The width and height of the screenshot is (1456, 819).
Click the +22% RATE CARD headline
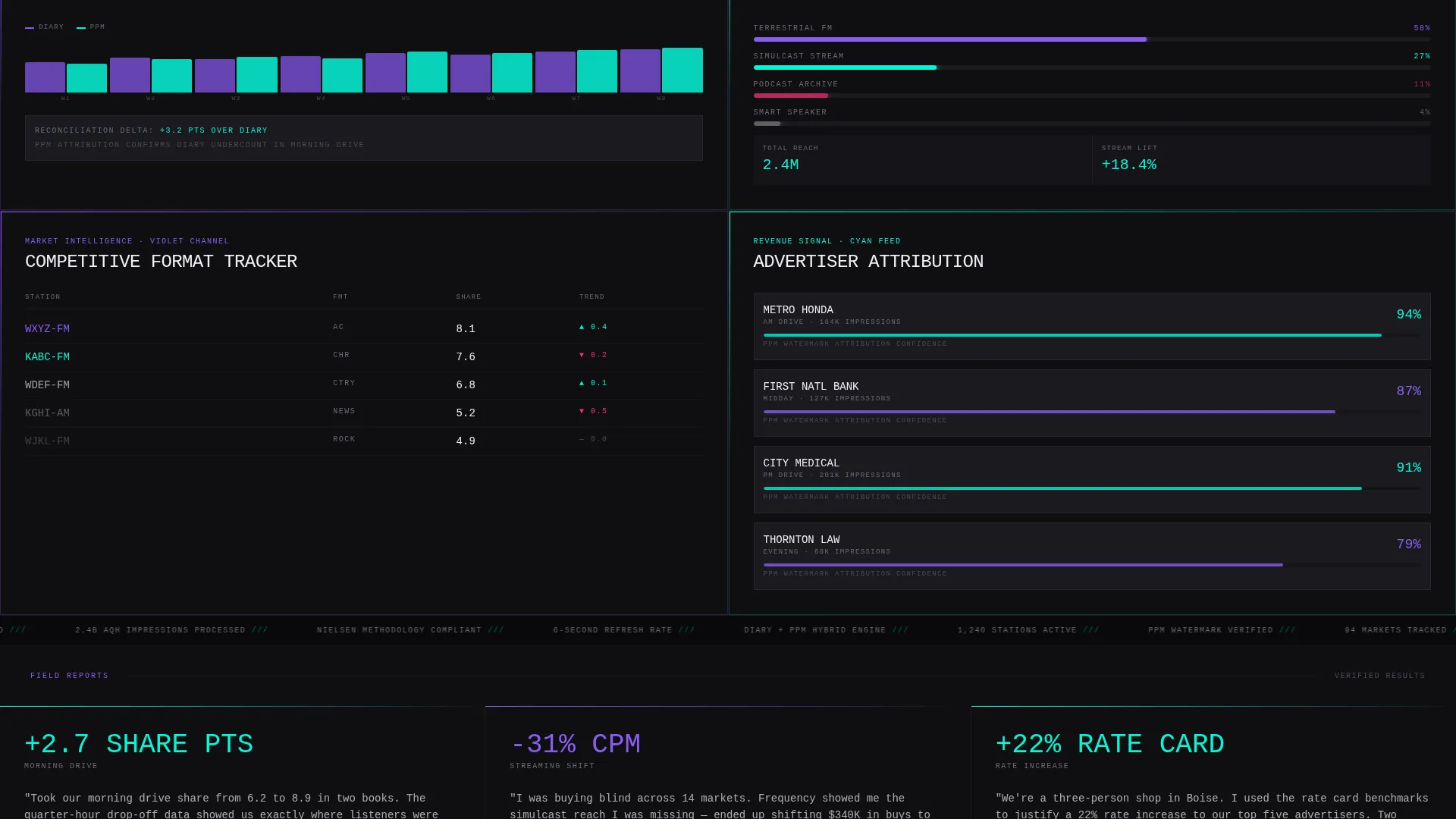coord(1109,745)
